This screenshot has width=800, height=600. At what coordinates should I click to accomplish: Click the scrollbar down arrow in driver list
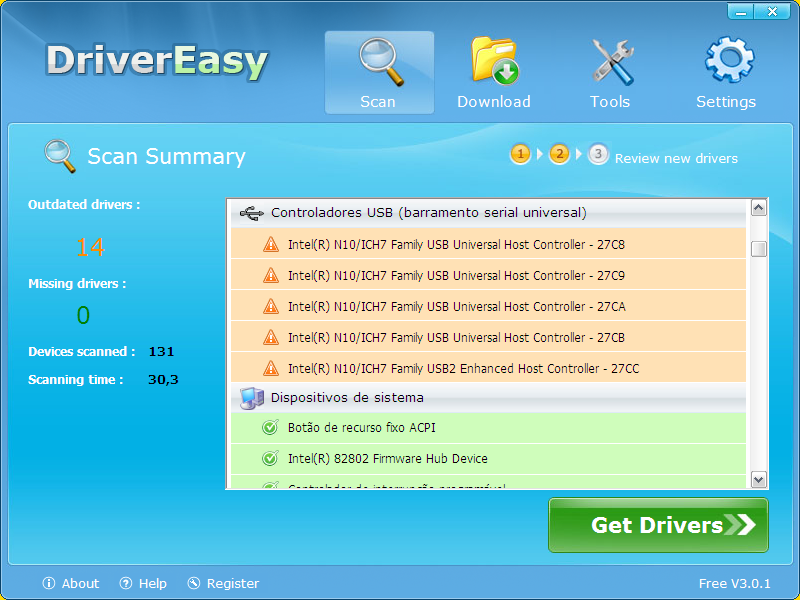(759, 480)
